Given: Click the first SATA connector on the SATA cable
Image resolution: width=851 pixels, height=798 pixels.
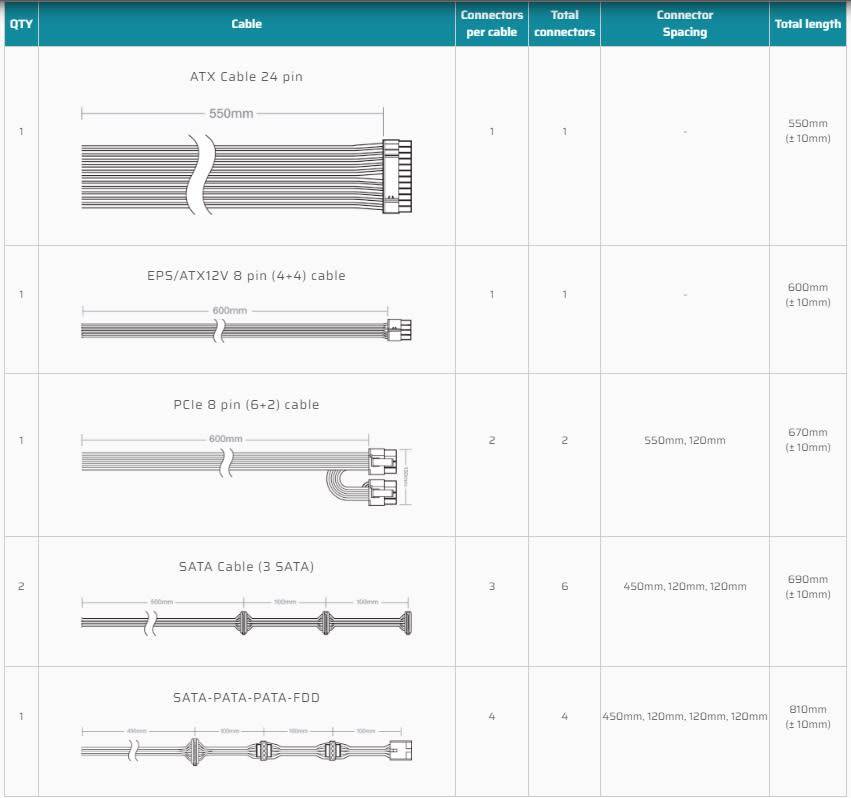Looking at the screenshot, I should tap(240, 622).
